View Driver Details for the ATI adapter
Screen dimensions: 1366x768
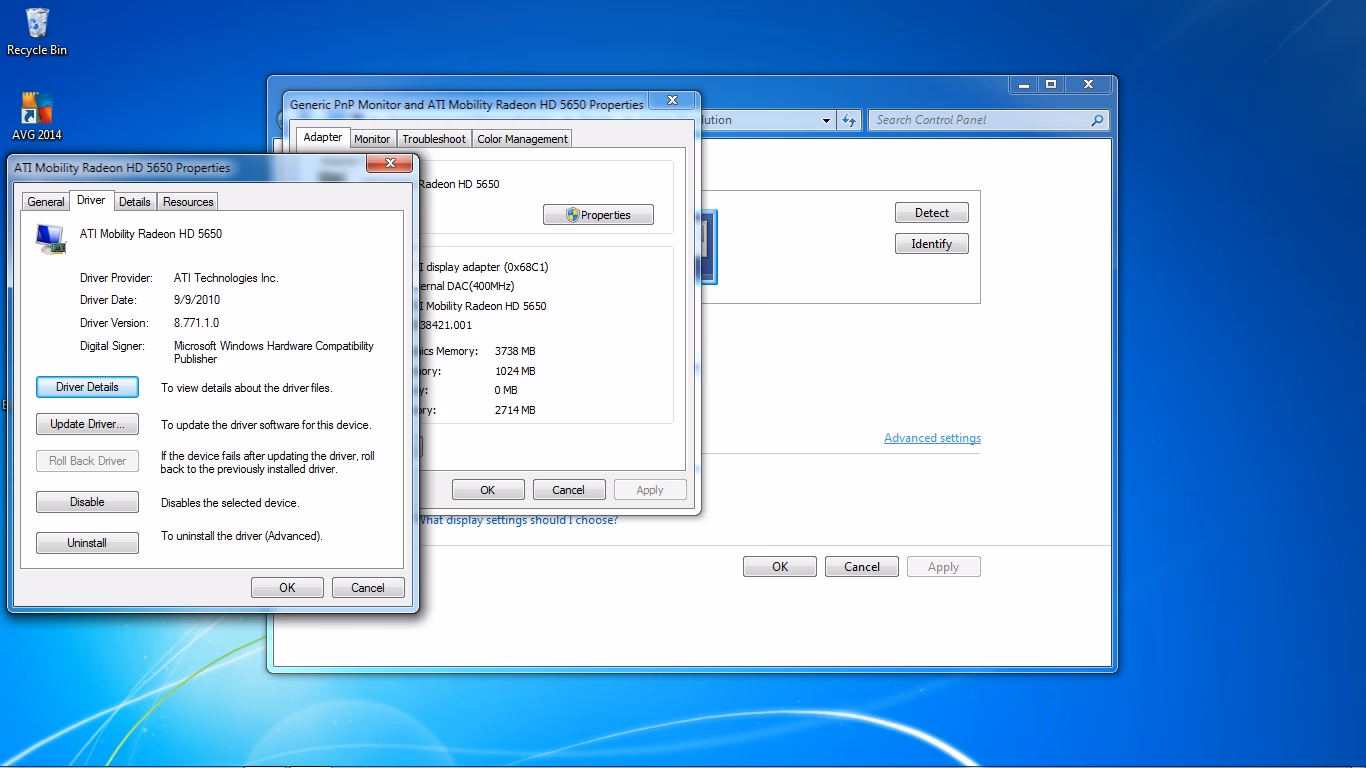[x=87, y=387]
